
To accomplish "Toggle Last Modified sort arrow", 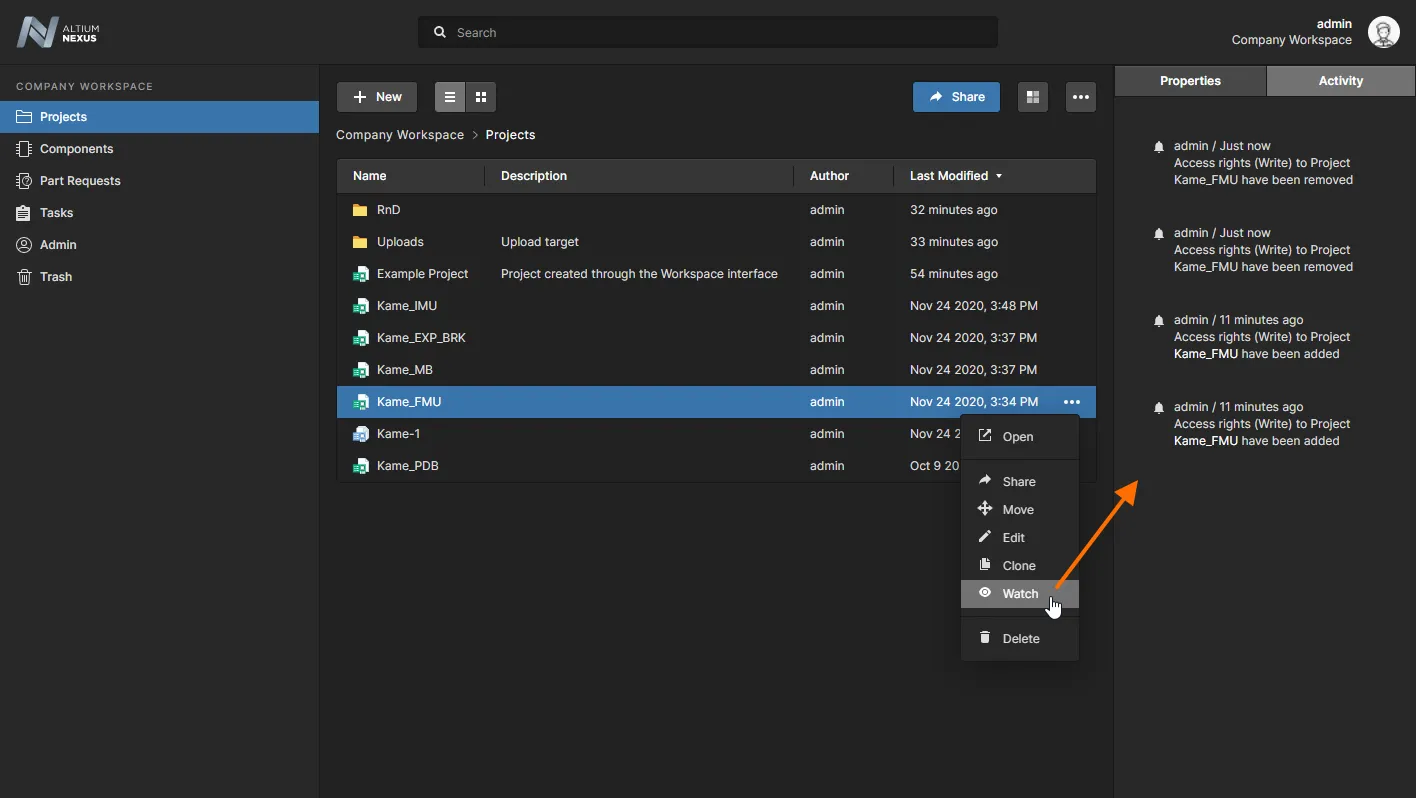I will [x=998, y=176].
